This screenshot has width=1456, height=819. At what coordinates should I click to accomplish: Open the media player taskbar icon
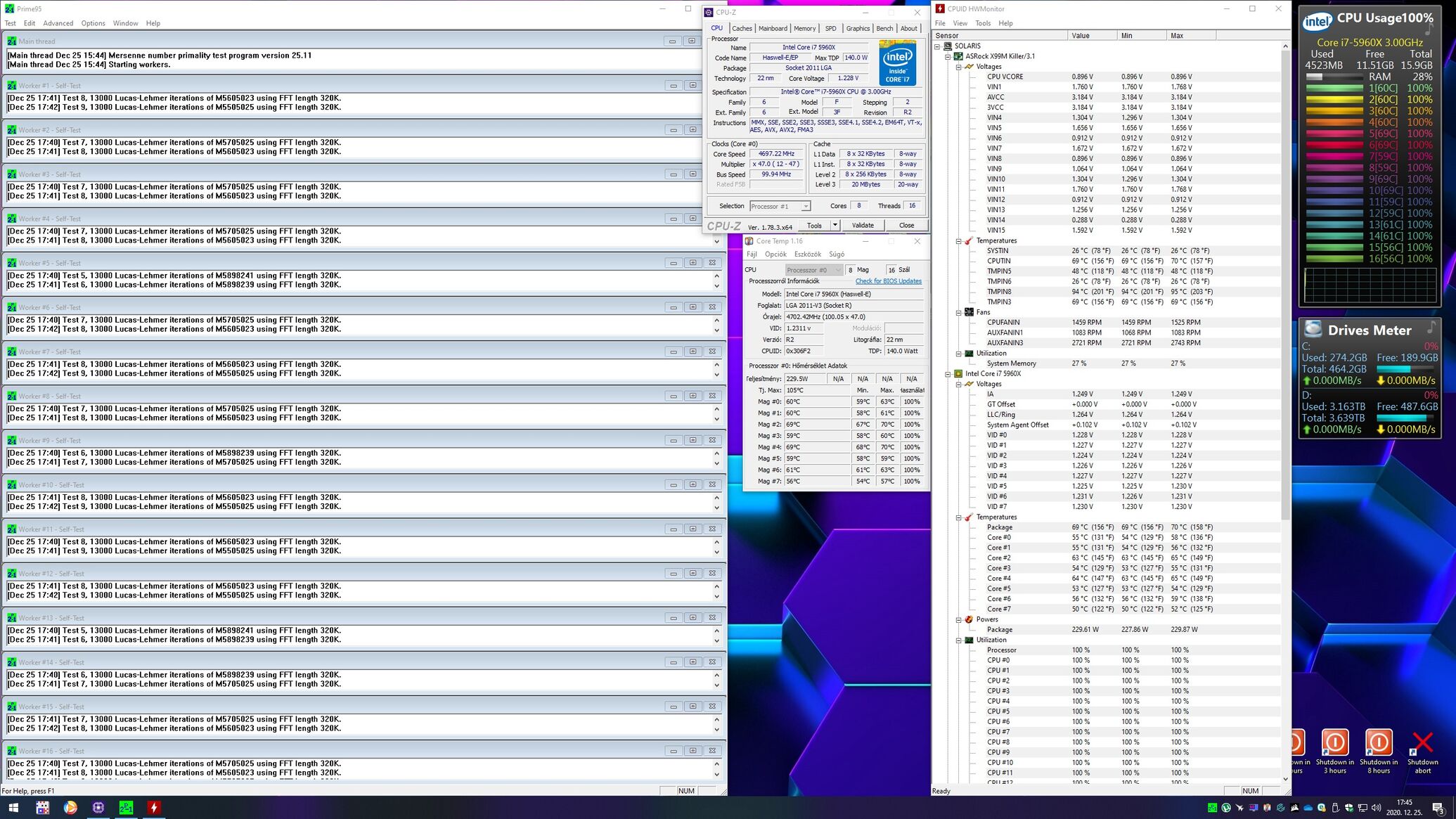click(70, 808)
